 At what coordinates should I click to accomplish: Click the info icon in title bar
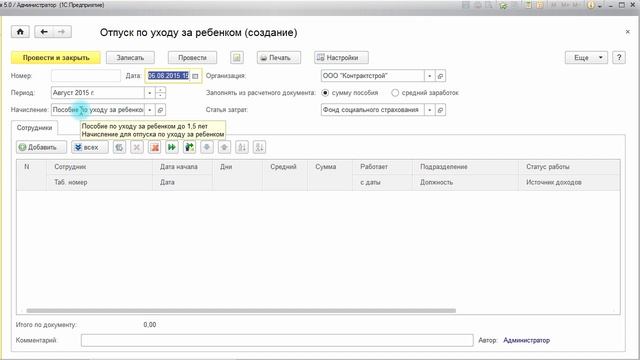point(591,5)
